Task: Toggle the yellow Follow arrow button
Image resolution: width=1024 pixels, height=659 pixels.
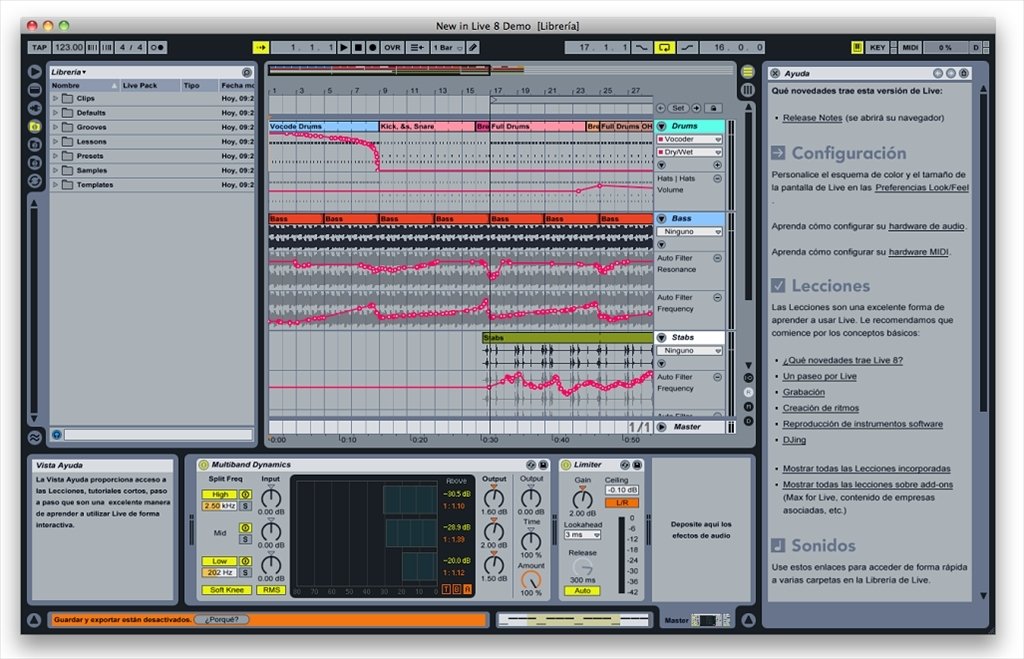Action: (261, 47)
